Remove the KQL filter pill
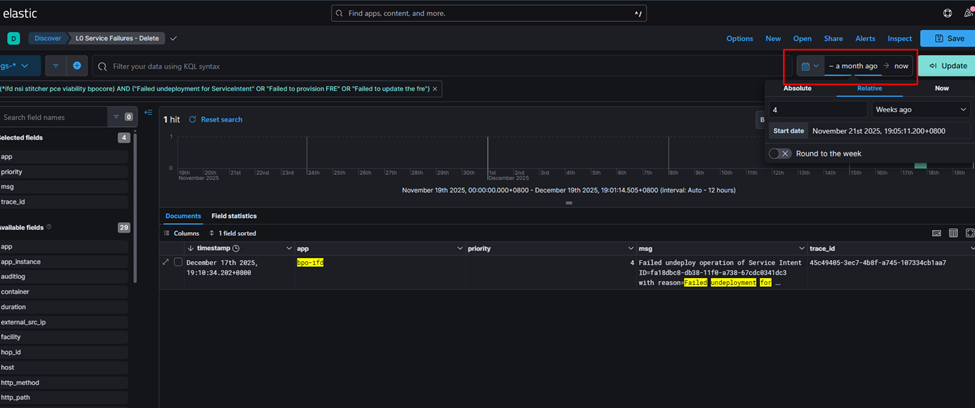This screenshot has width=975, height=408. point(435,89)
